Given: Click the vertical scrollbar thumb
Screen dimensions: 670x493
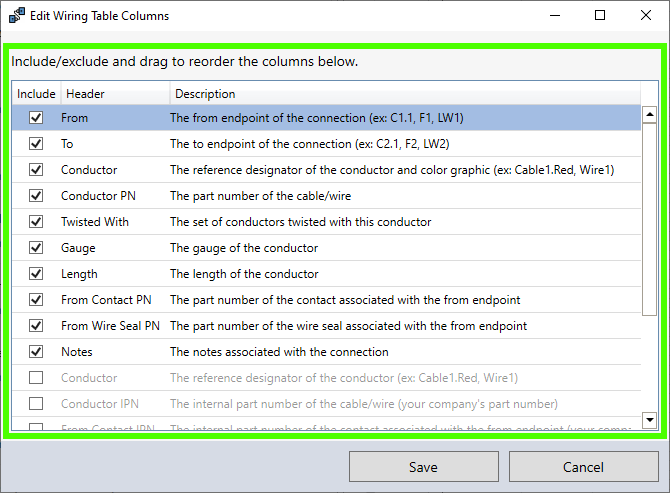Looking at the screenshot, I should (x=649, y=219).
